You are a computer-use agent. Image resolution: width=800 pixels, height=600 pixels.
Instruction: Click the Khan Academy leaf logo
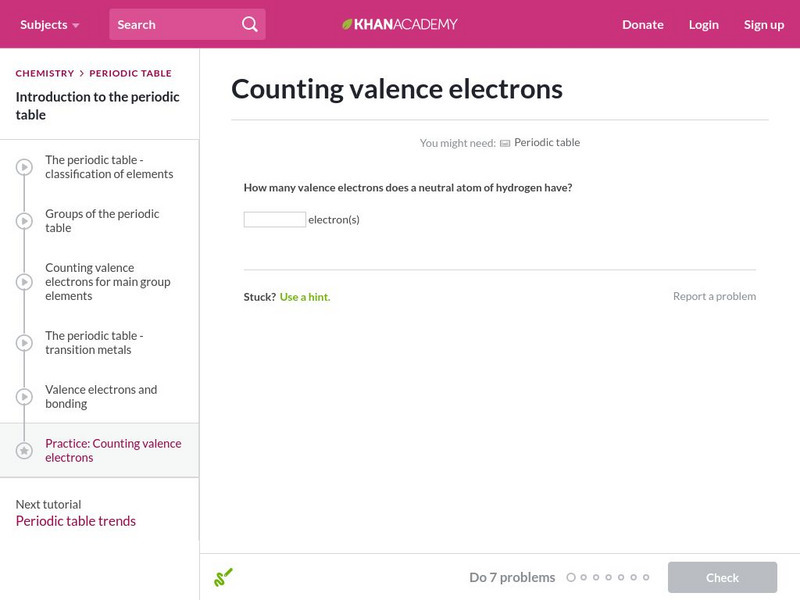(345, 23)
